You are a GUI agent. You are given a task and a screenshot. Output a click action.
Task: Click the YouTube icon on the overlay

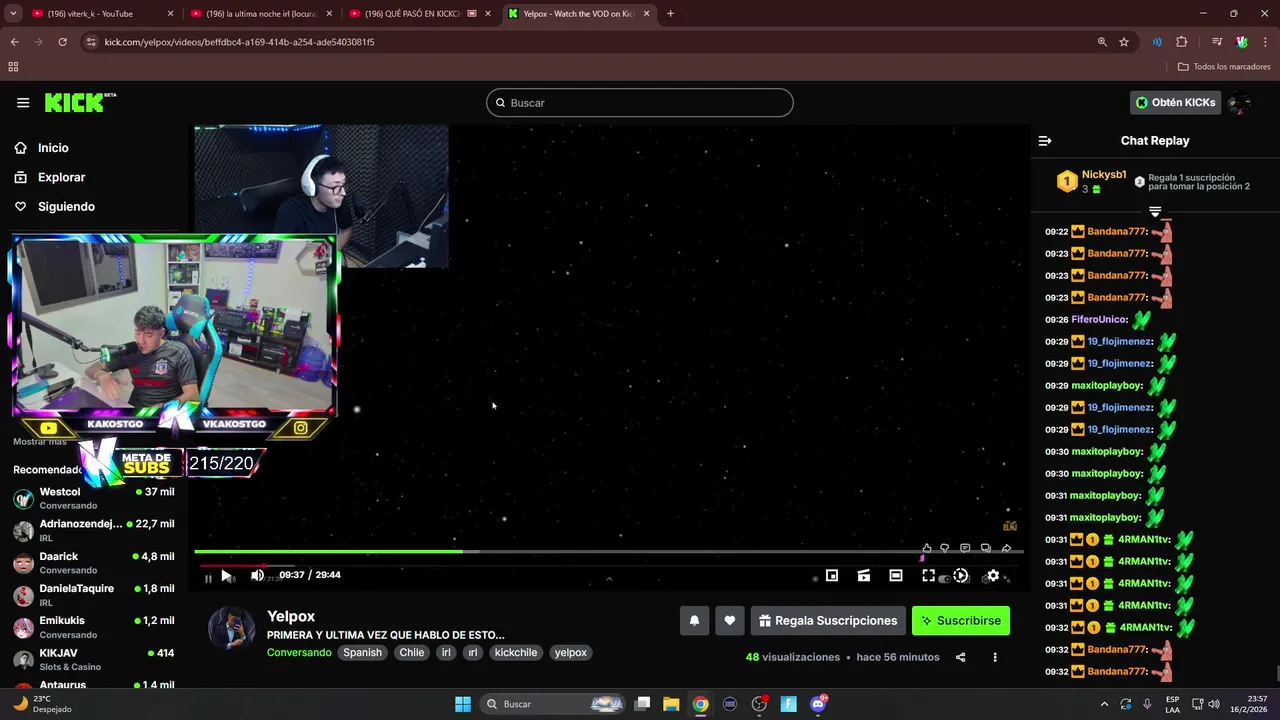coord(48,428)
